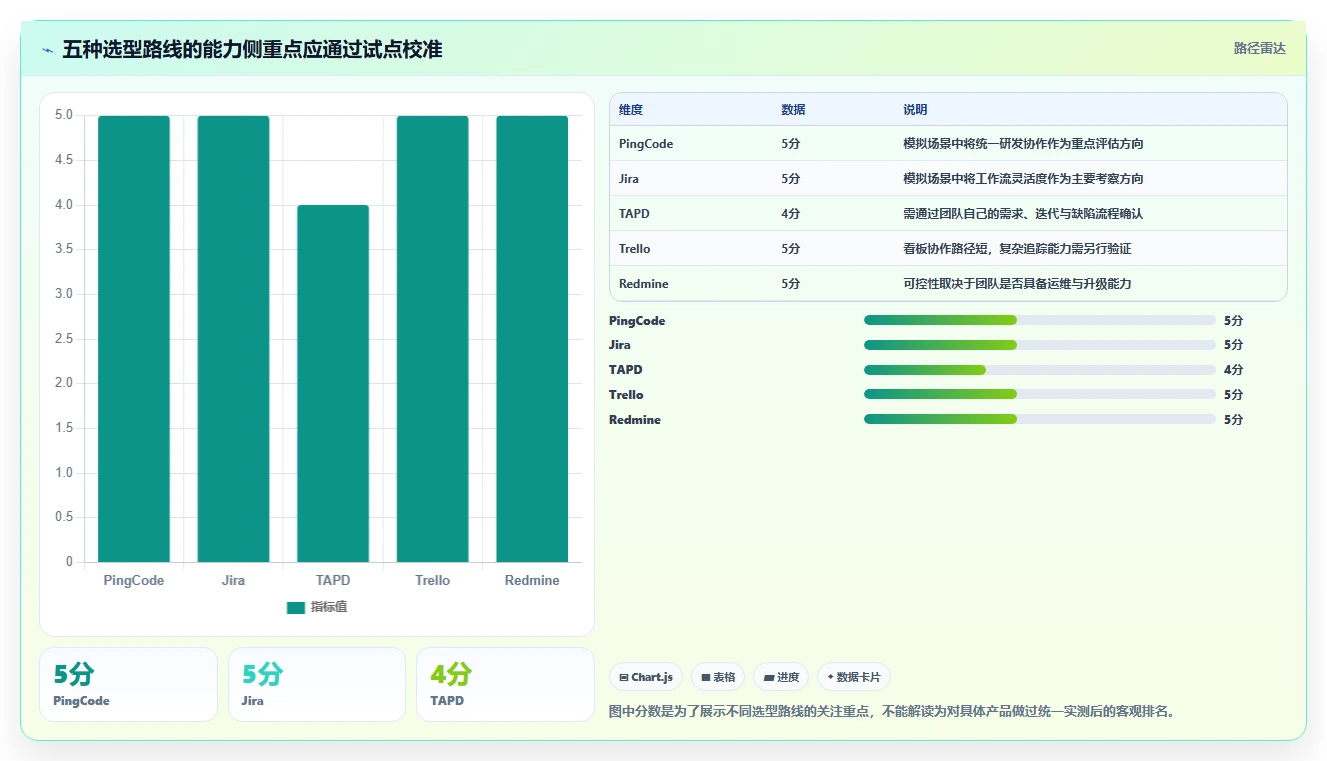
Task: Click 看板协作路径短，复杂追踪能力需另行验证 description
Action: click(x=1017, y=249)
